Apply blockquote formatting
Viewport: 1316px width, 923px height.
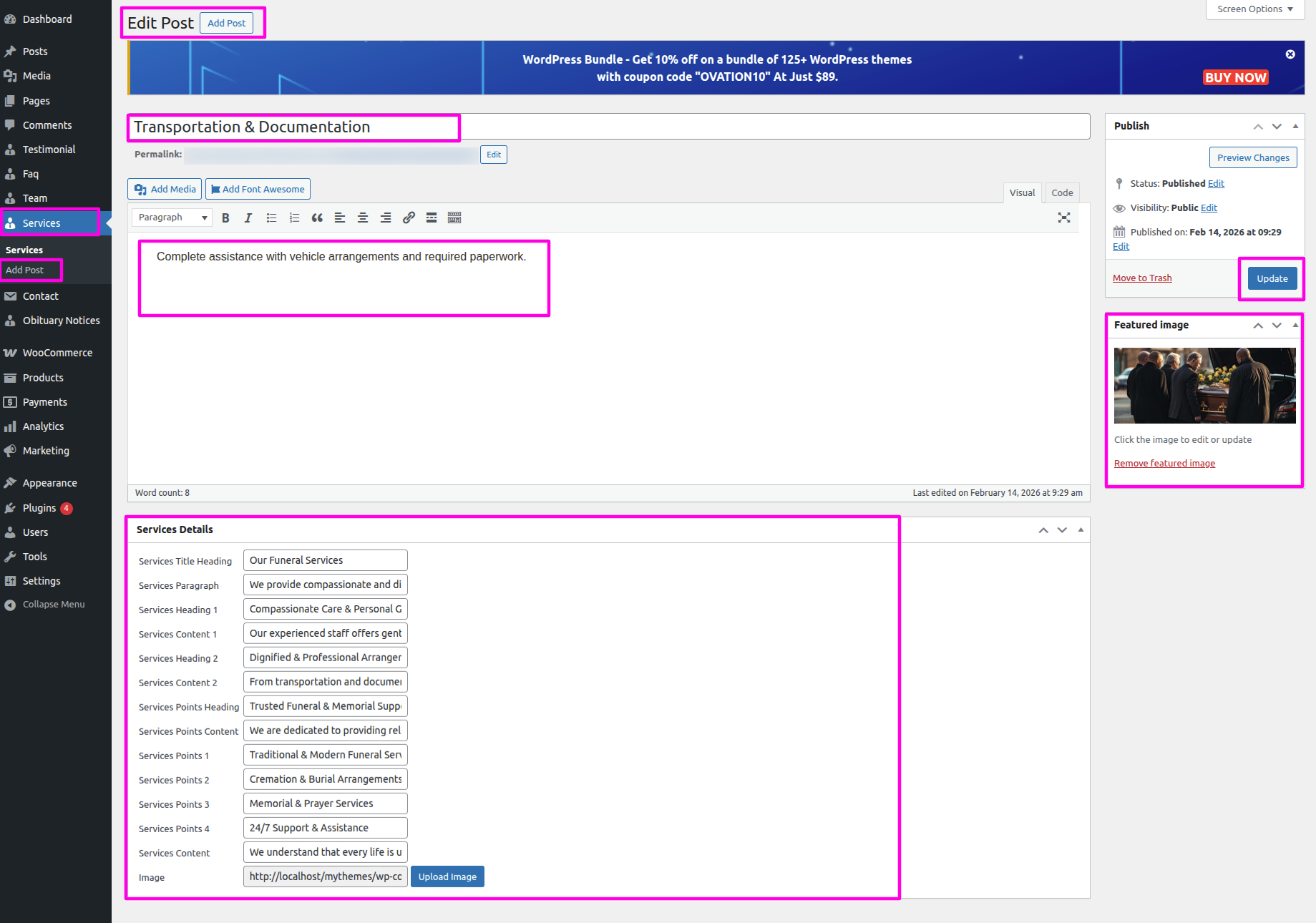[x=317, y=218]
